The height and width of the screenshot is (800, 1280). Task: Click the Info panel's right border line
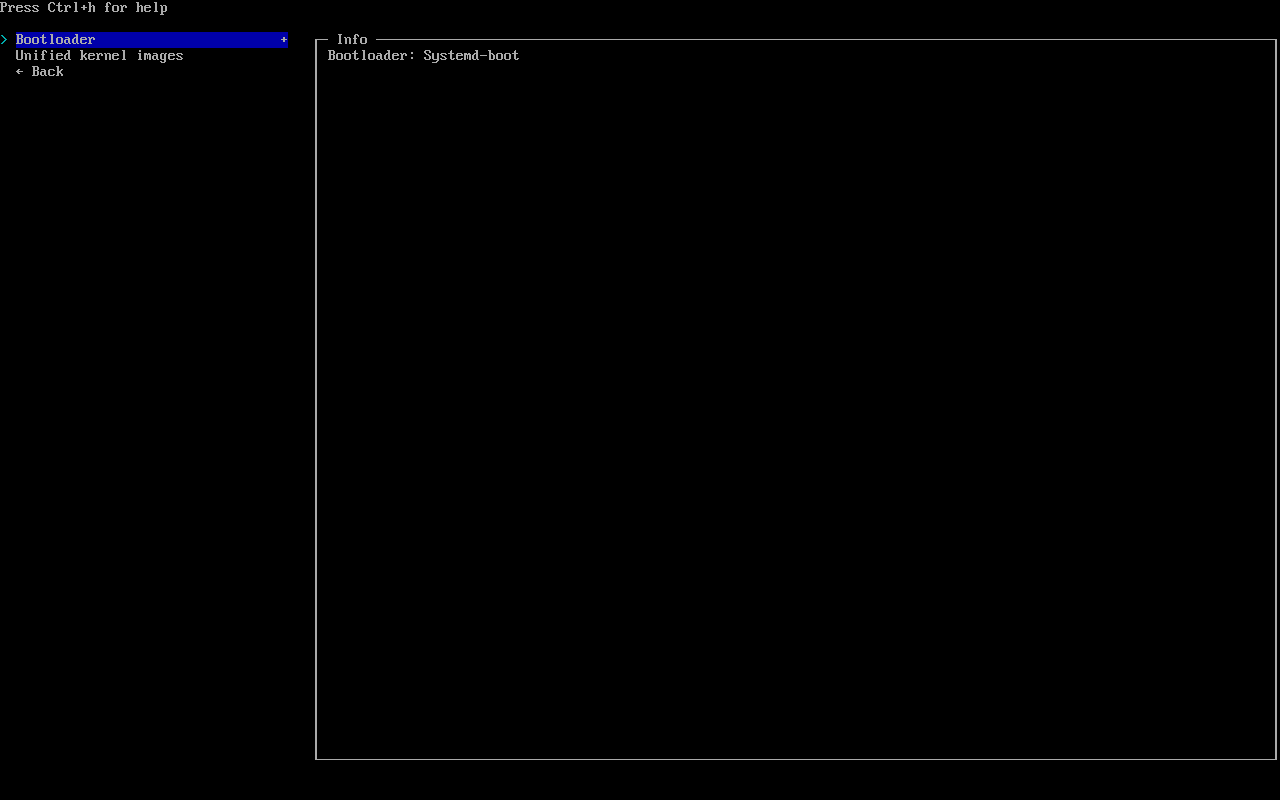[1276, 400]
